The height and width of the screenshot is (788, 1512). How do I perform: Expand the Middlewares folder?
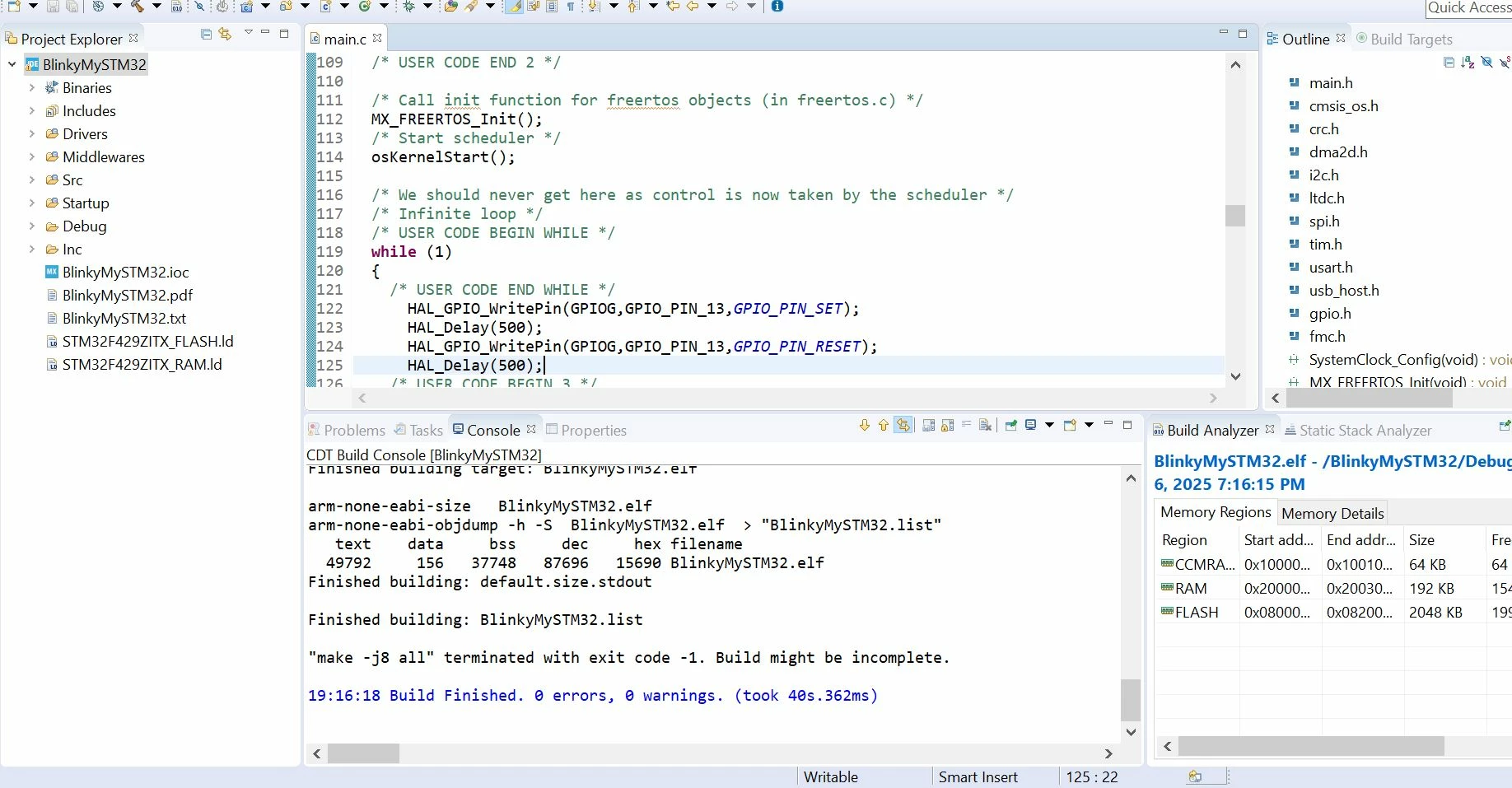[32, 156]
